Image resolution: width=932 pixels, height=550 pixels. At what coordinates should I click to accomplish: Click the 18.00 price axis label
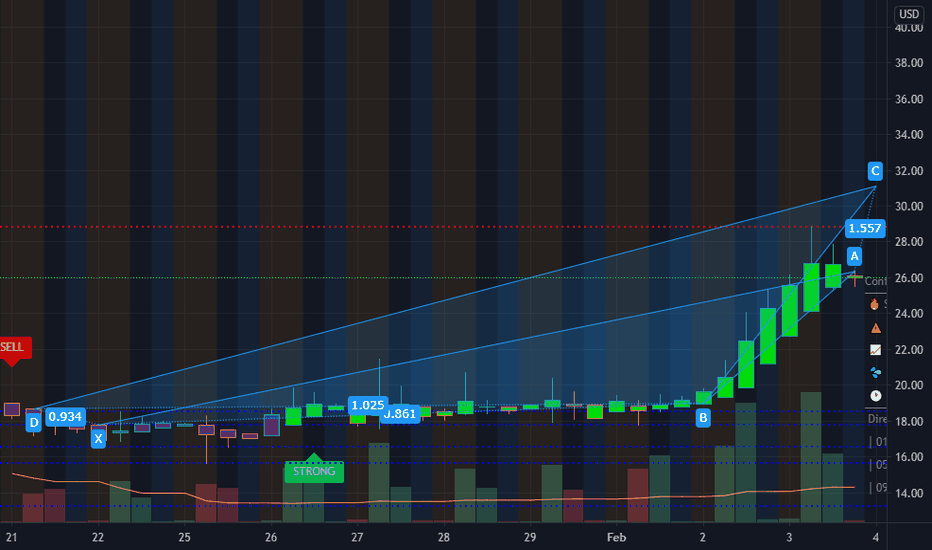[x=909, y=421]
